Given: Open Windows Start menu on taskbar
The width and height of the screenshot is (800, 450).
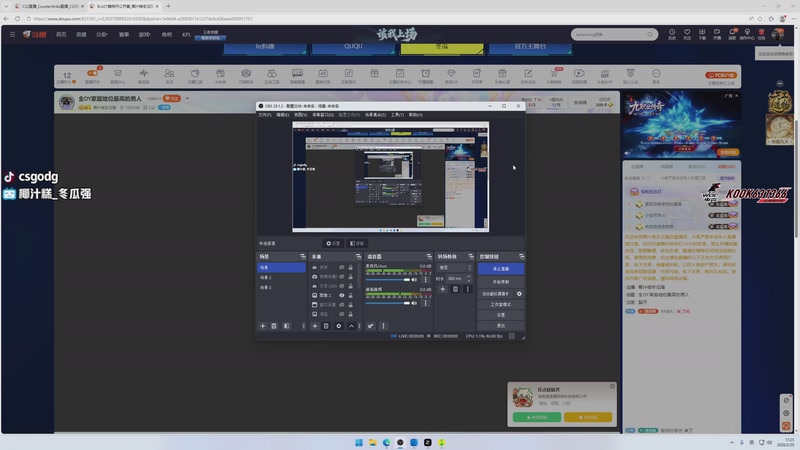Looking at the screenshot, I should [359, 442].
